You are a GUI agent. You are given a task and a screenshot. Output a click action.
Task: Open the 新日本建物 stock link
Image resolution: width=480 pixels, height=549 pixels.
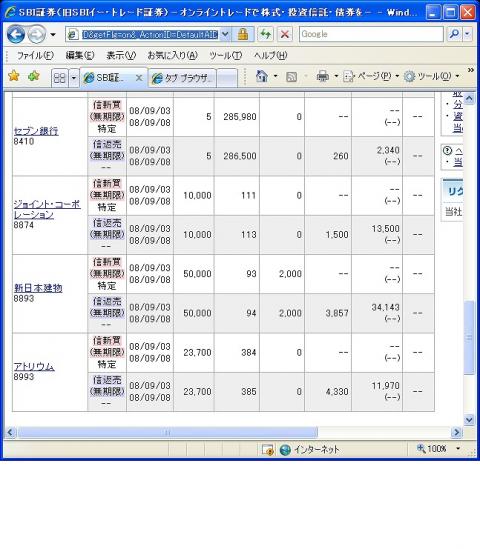[x=38, y=288]
